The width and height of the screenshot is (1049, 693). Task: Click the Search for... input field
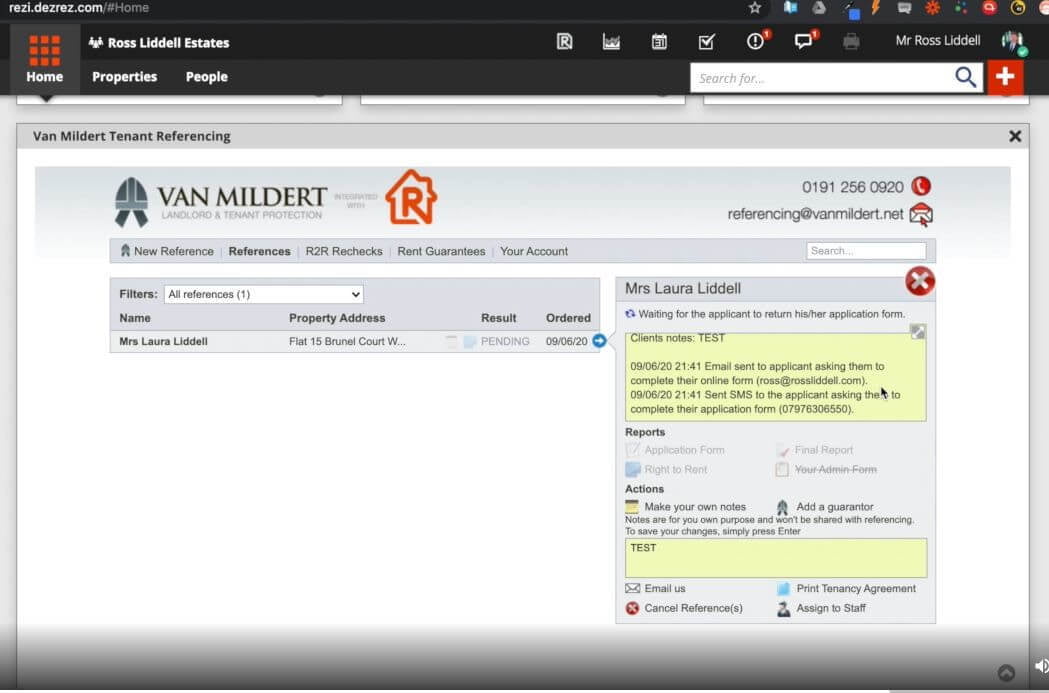pyautogui.click(x=822, y=78)
